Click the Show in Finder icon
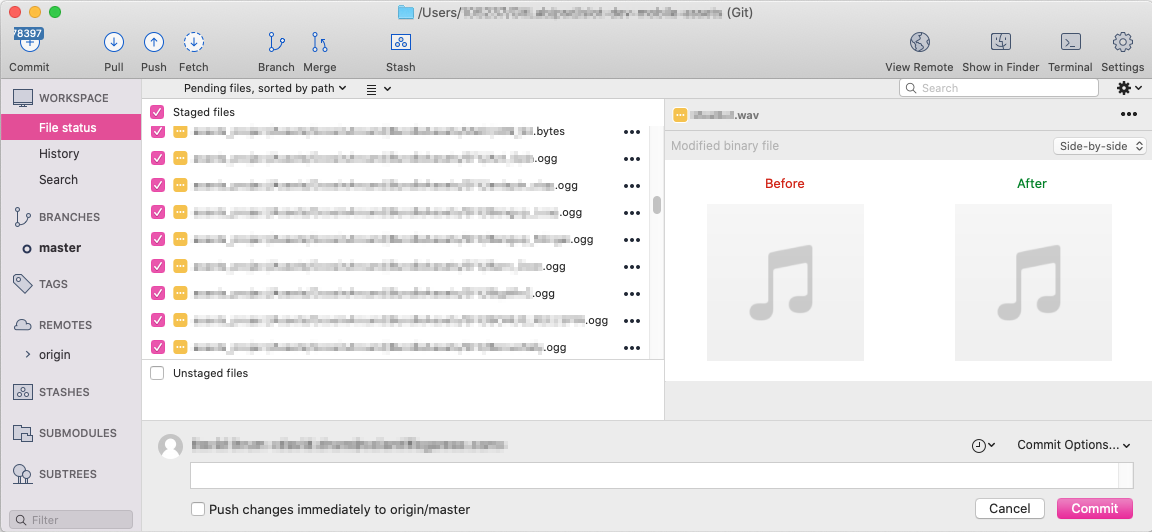 click(x=1001, y=42)
